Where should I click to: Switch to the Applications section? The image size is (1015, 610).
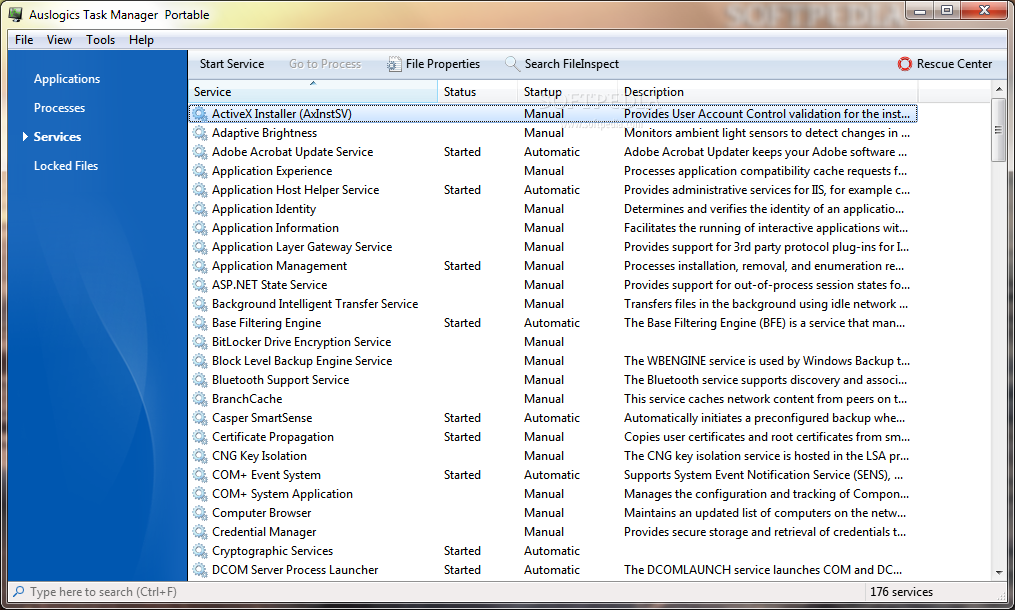point(67,79)
